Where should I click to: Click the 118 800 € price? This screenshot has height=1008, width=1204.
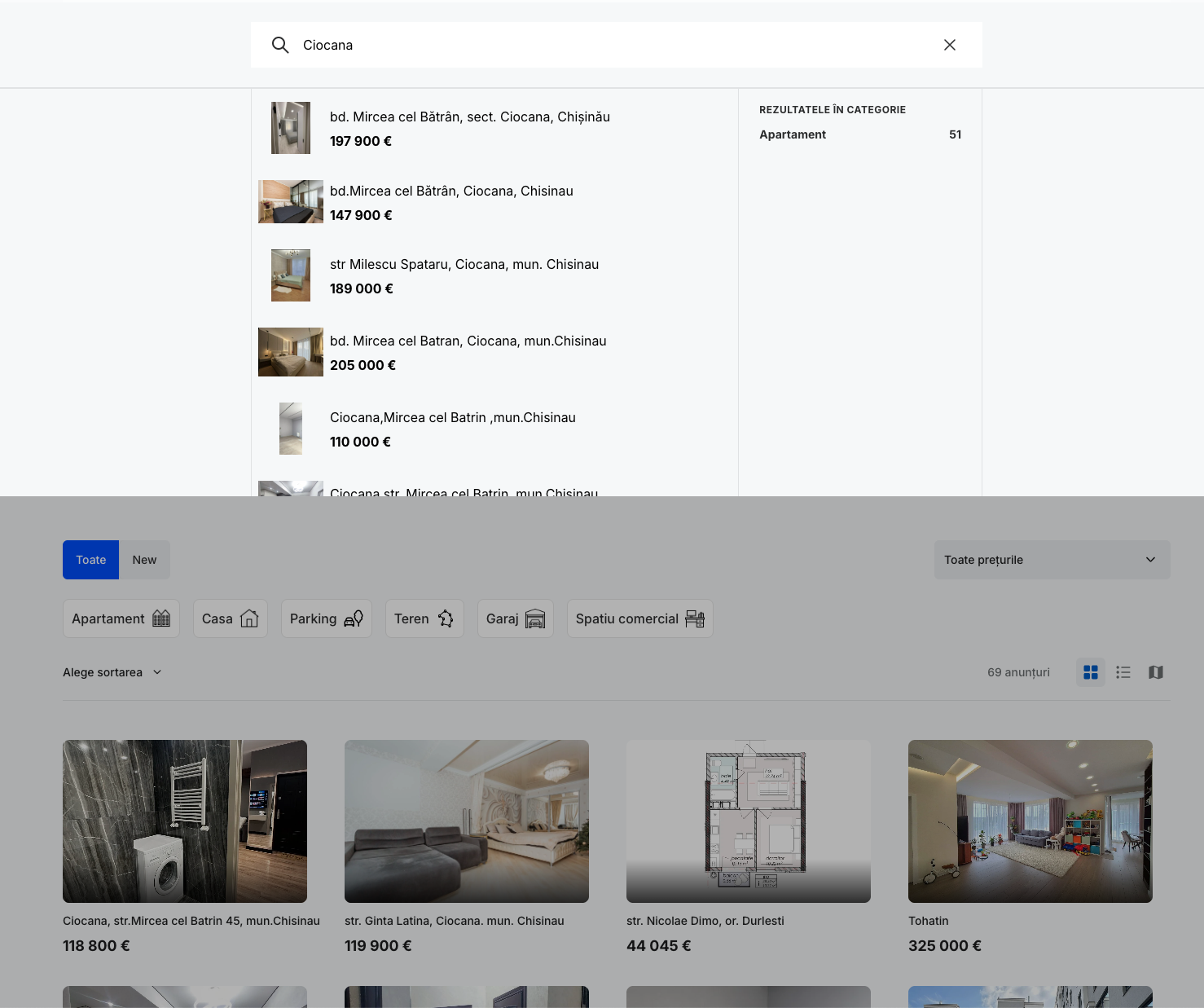[96, 946]
